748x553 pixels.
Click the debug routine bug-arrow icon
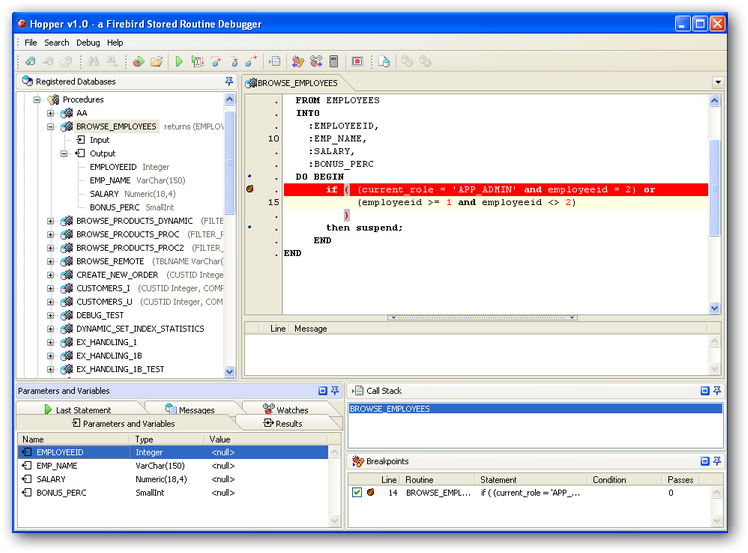tap(138, 61)
